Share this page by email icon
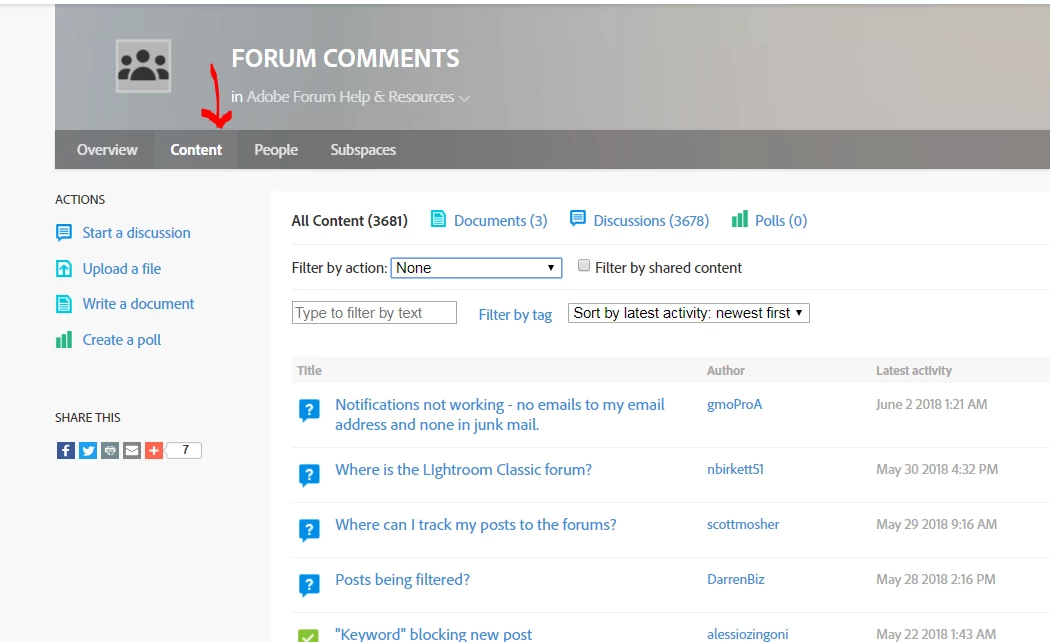Screen dimensions: 1050x642 point(132,451)
